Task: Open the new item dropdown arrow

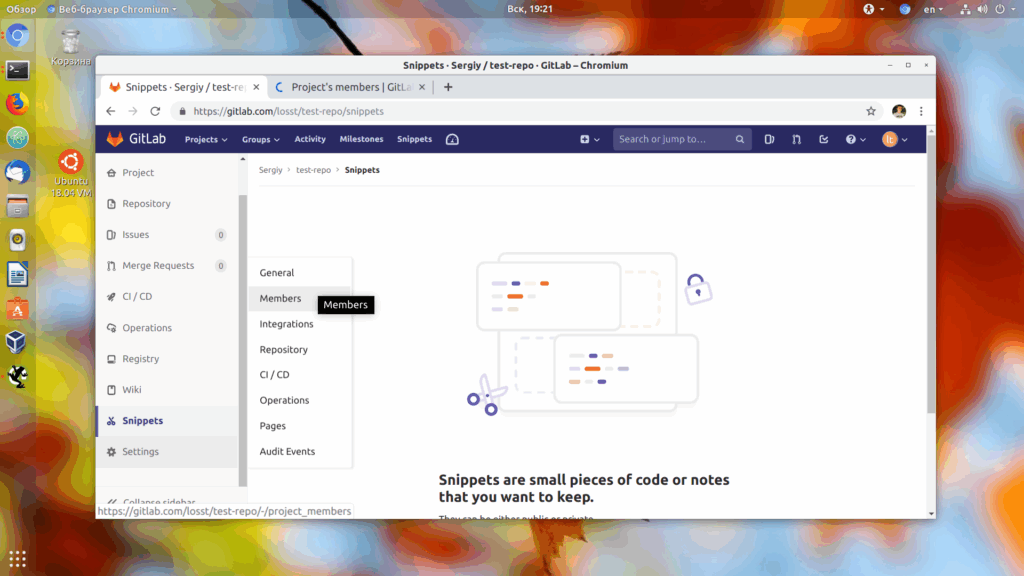Action: tap(597, 140)
